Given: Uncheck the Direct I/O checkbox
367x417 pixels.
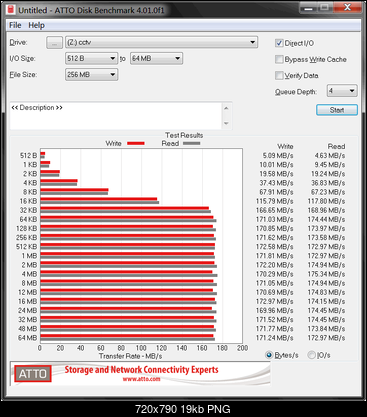Looking at the screenshot, I should pos(279,43).
